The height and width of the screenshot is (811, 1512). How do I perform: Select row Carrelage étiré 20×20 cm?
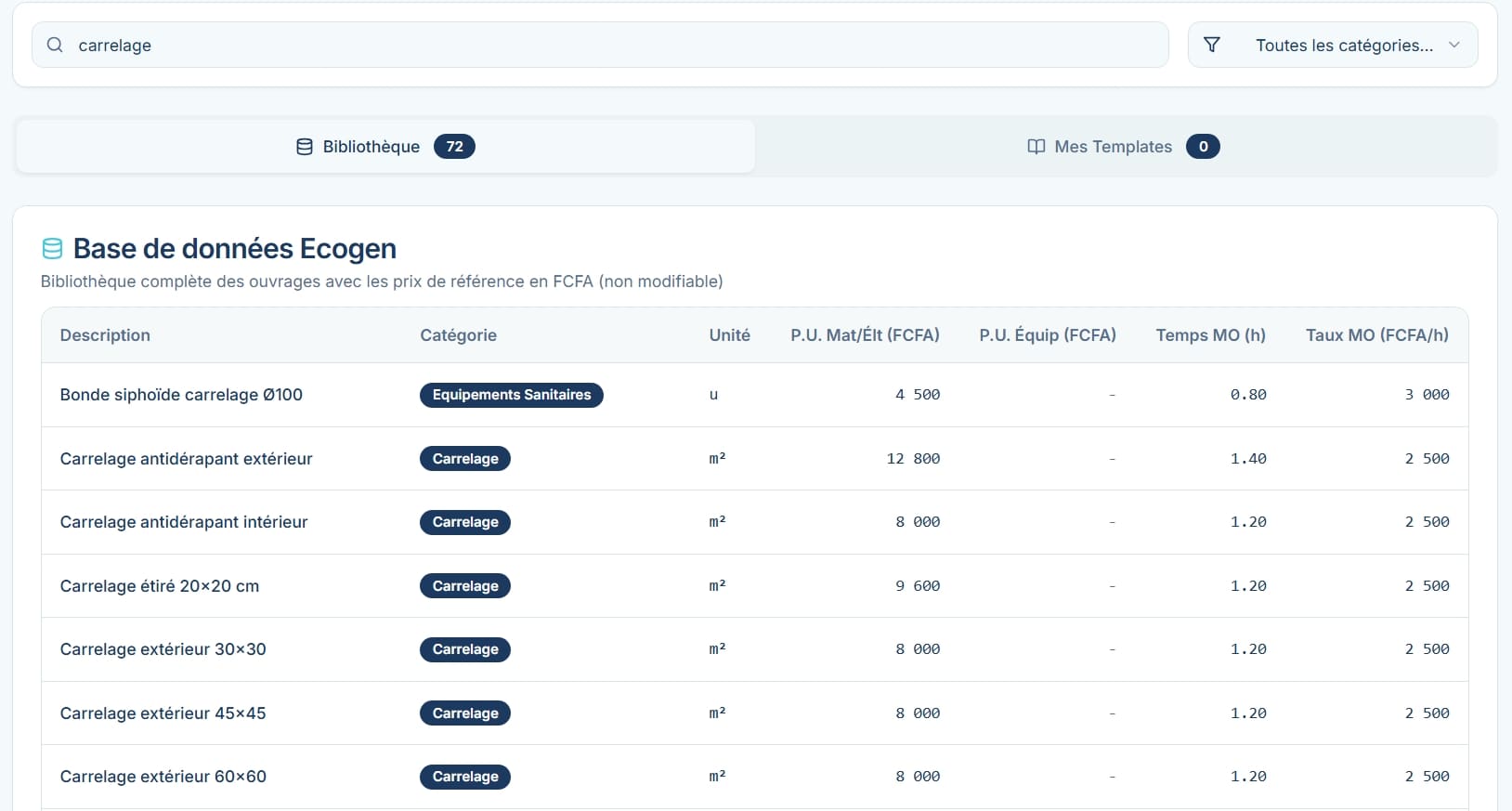pyautogui.click(x=754, y=586)
